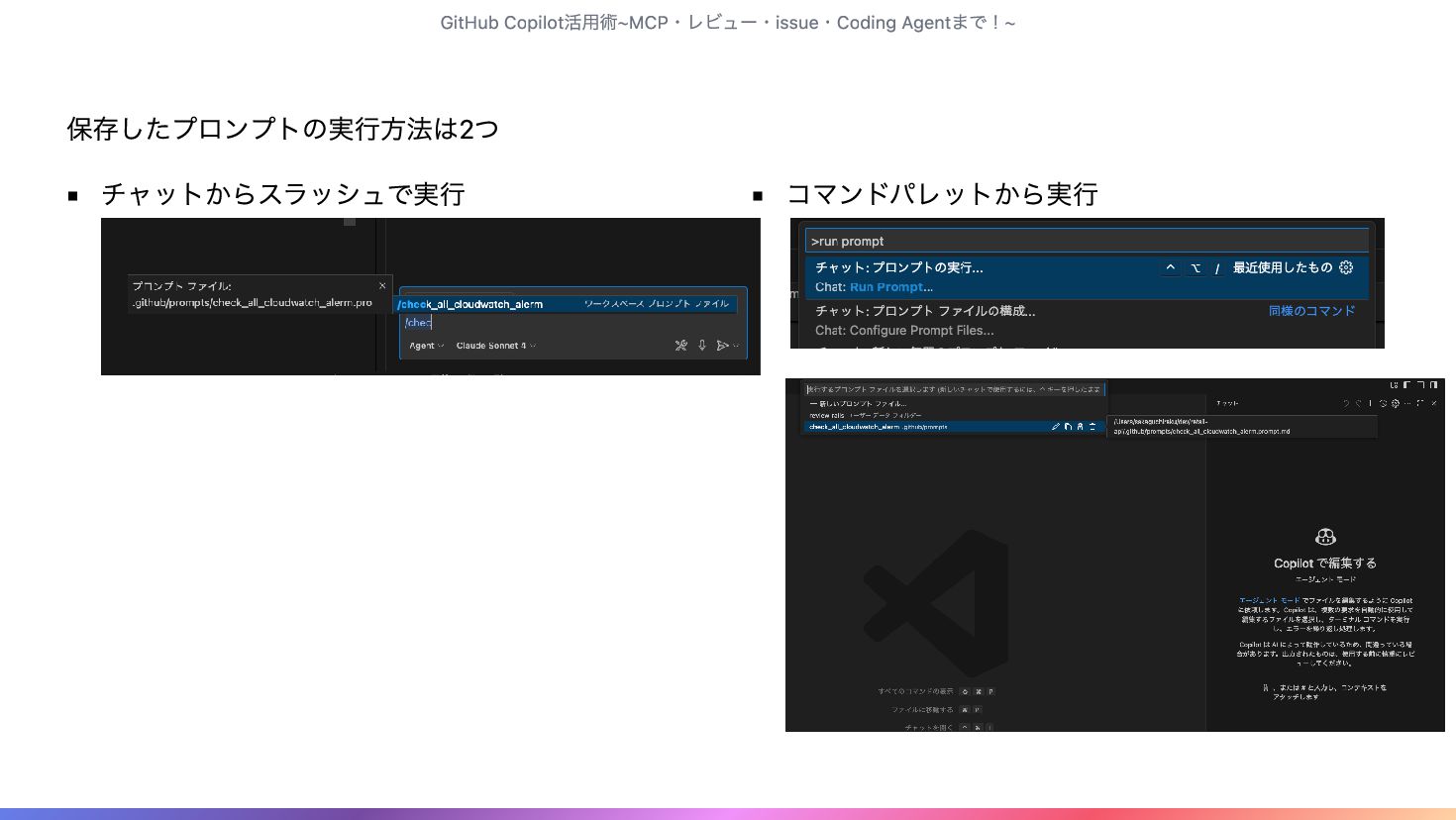Toggle primary sidebar layout icon in title bar

coord(1406,385)
